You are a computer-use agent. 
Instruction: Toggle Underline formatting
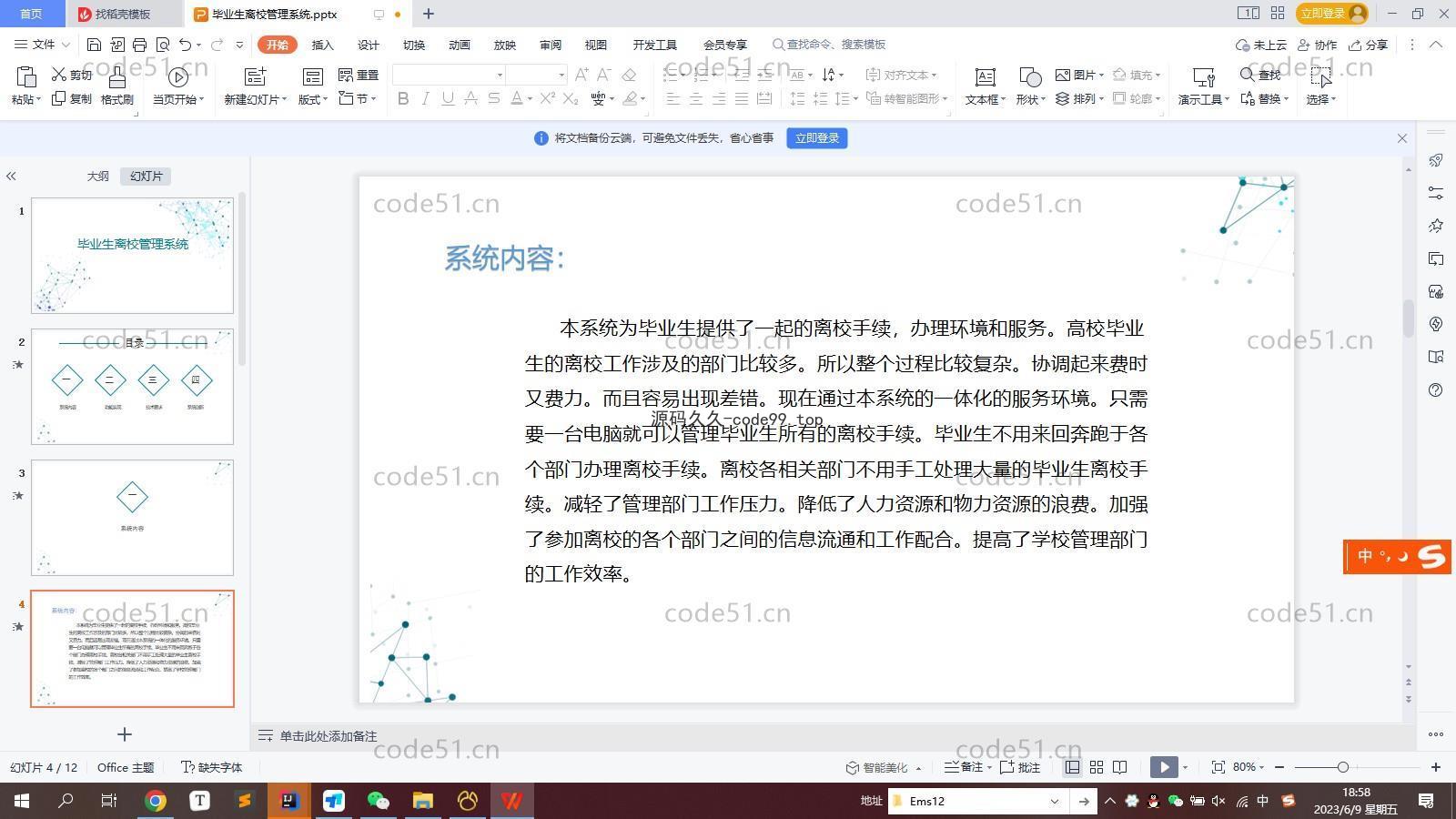tap(448, 98)
